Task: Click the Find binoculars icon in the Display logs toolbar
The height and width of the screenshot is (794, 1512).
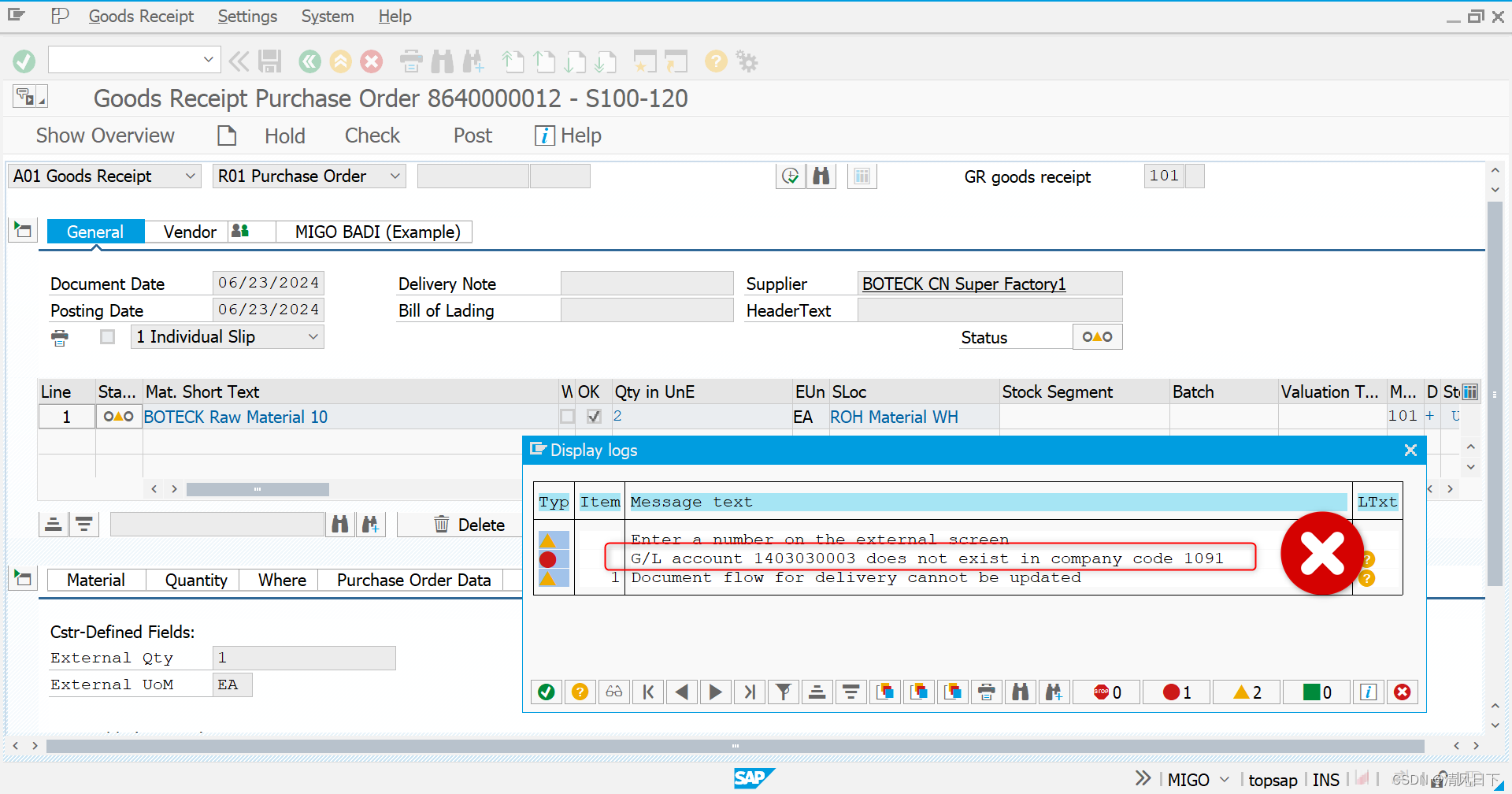Action: coord(1020,692)
